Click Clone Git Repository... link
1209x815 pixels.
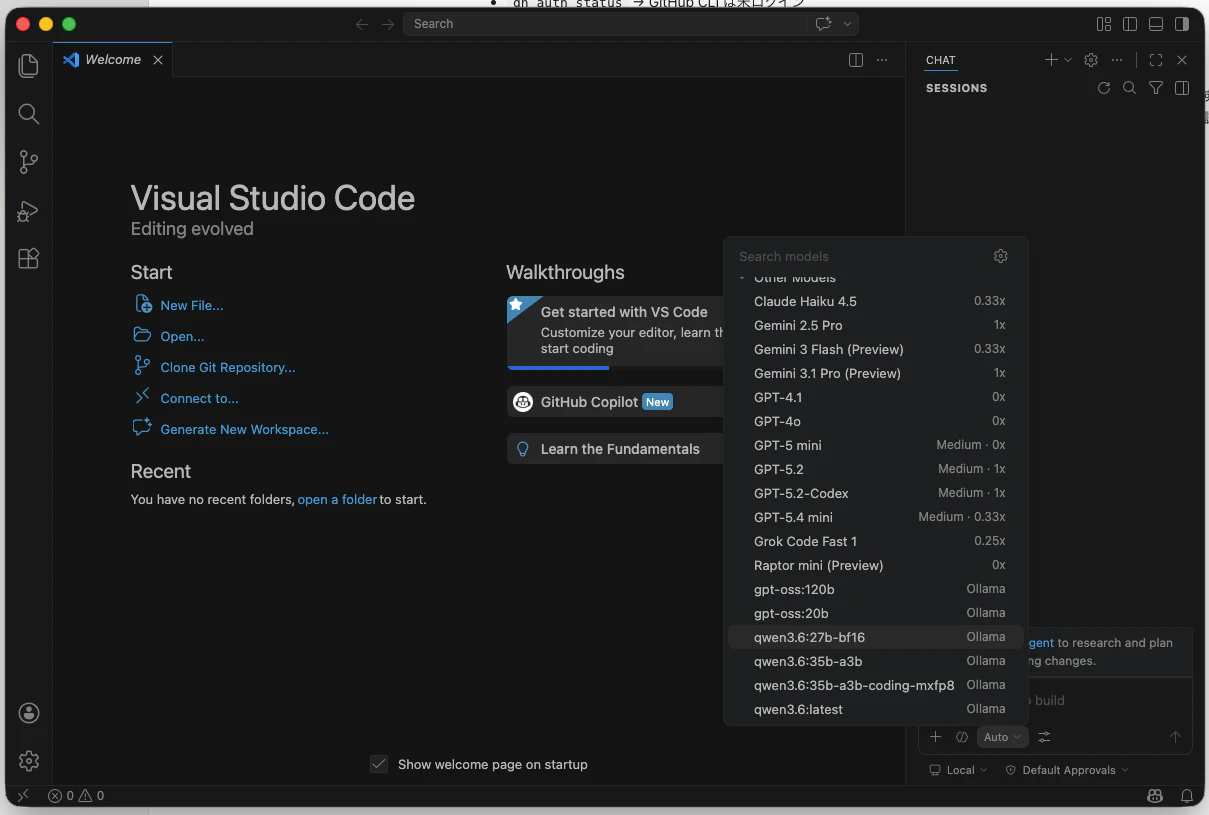coord(228,367)
